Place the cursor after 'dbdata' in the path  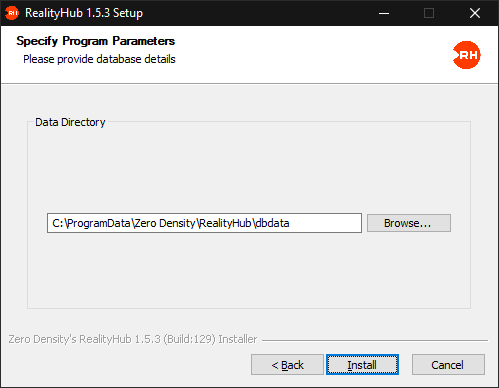tap(290, 223)
